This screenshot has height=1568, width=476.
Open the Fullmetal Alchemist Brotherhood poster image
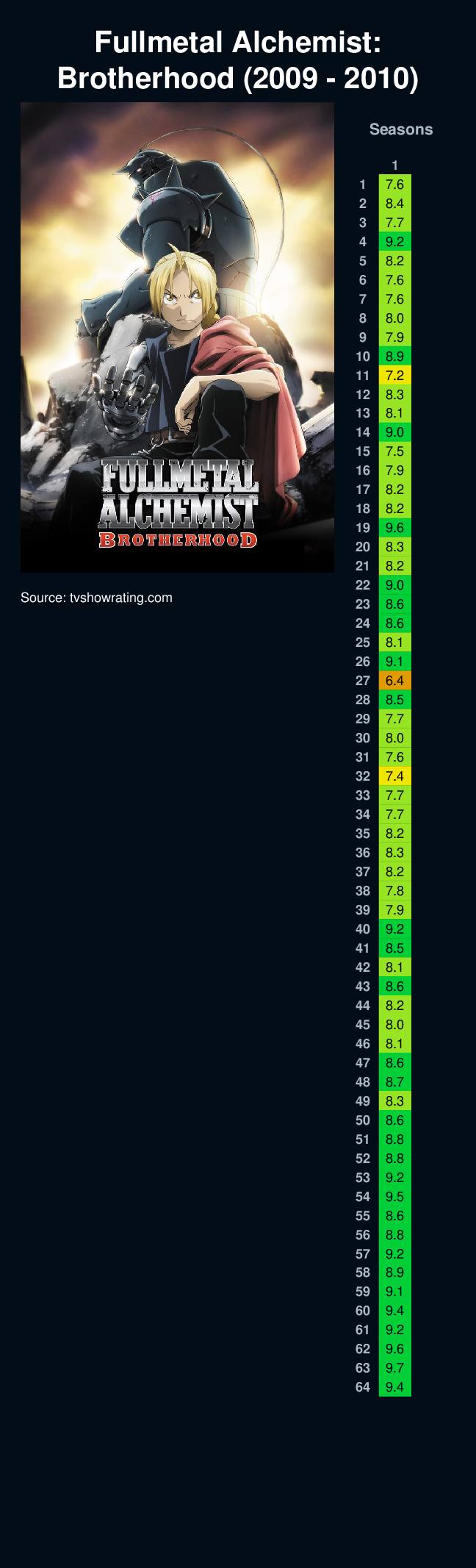tap(177, 337)
